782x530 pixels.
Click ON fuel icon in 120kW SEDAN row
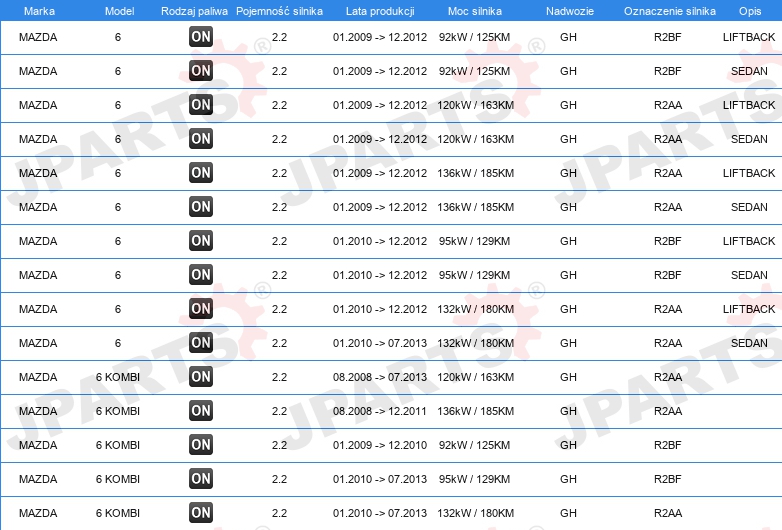[201, 138]
